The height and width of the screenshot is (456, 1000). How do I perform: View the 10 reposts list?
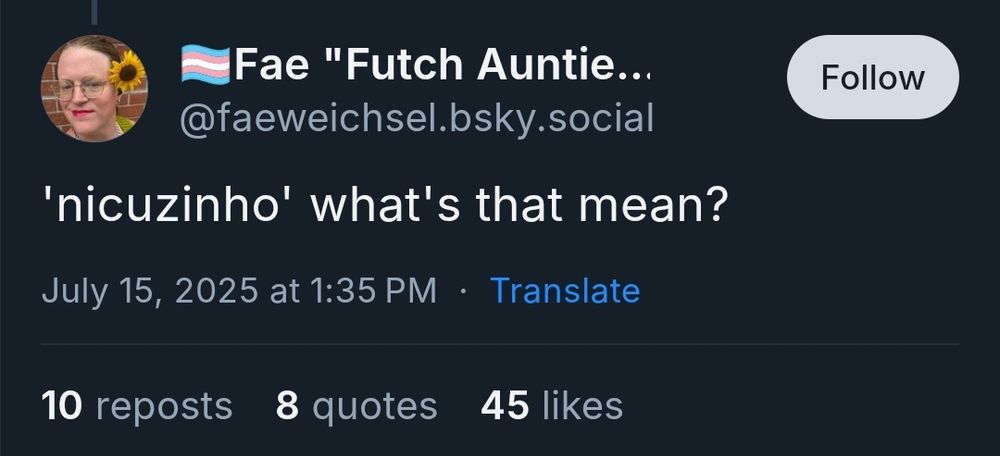coord(137,406)
